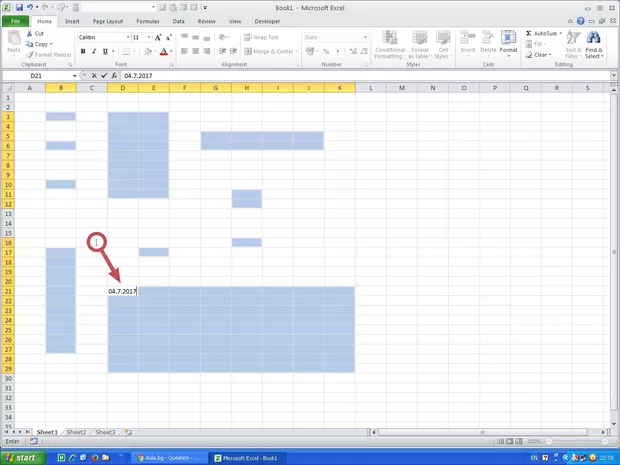This screenshot has width=620, height=465.
Task: Open the font name dropdown Calibri
Action: click(128, 37)
